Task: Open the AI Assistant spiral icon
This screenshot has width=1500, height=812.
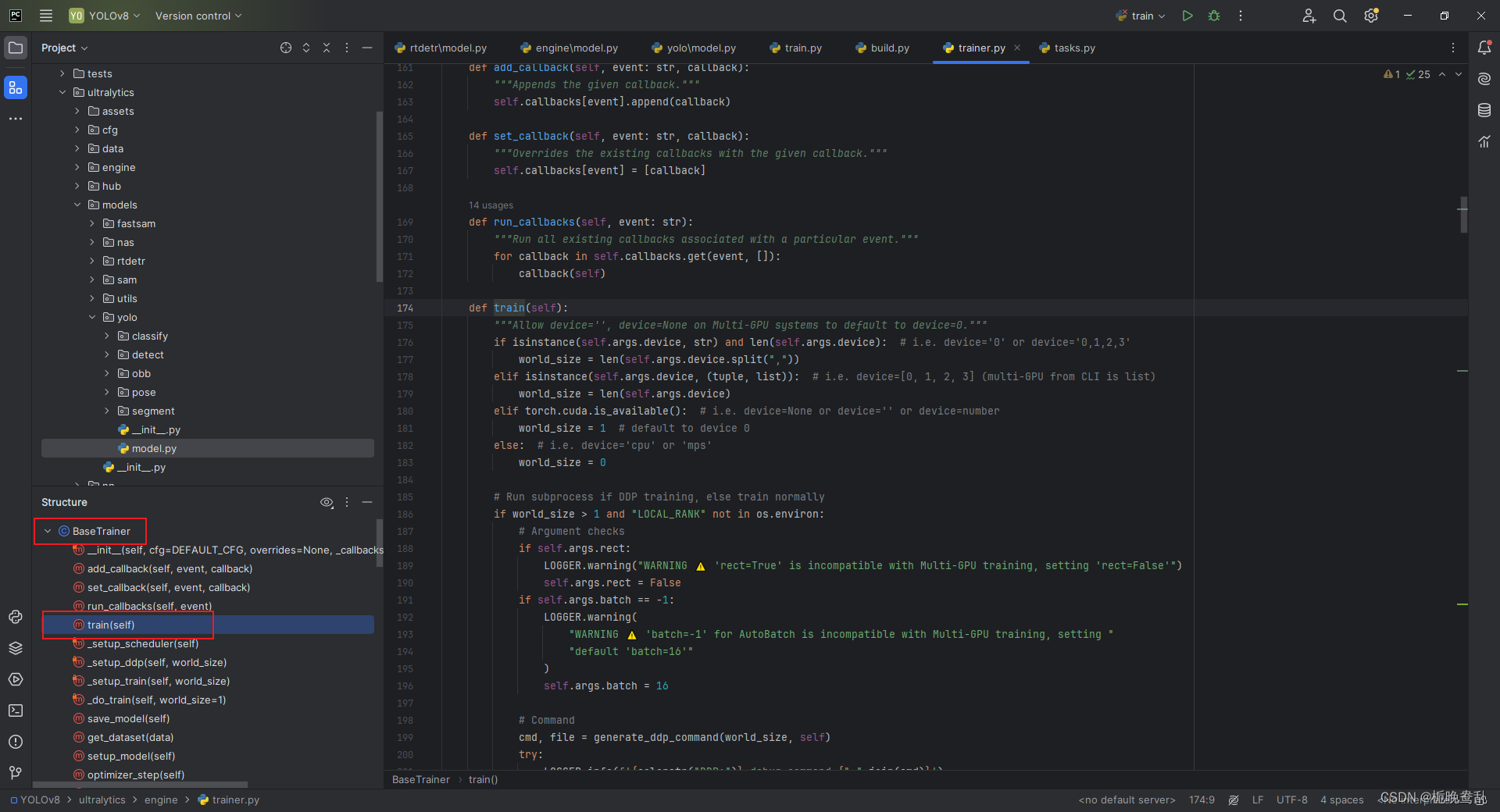Action: pyautogui.click(x=1484, y=79)
